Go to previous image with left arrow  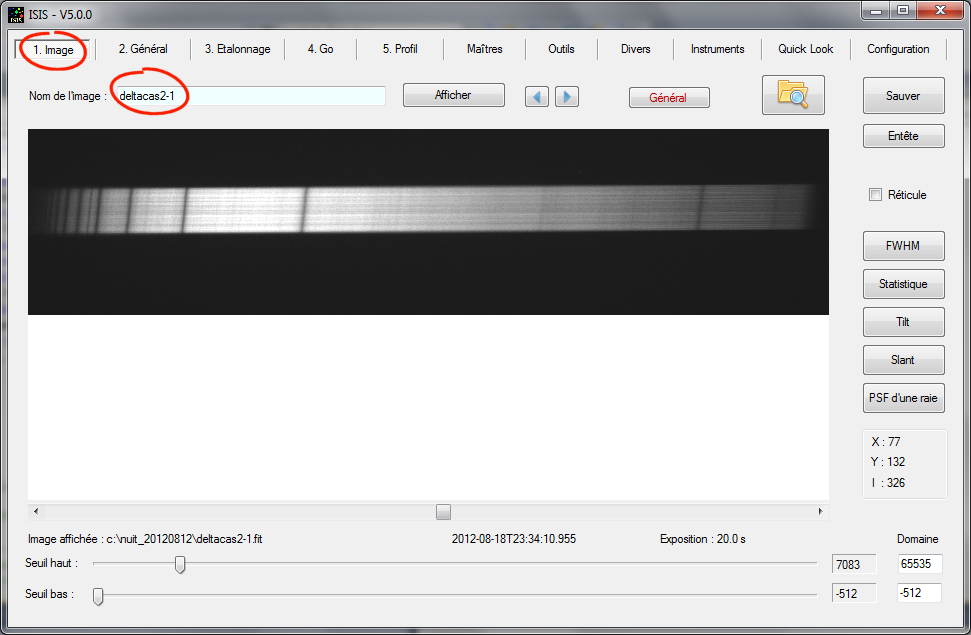(x=537, y=97)
